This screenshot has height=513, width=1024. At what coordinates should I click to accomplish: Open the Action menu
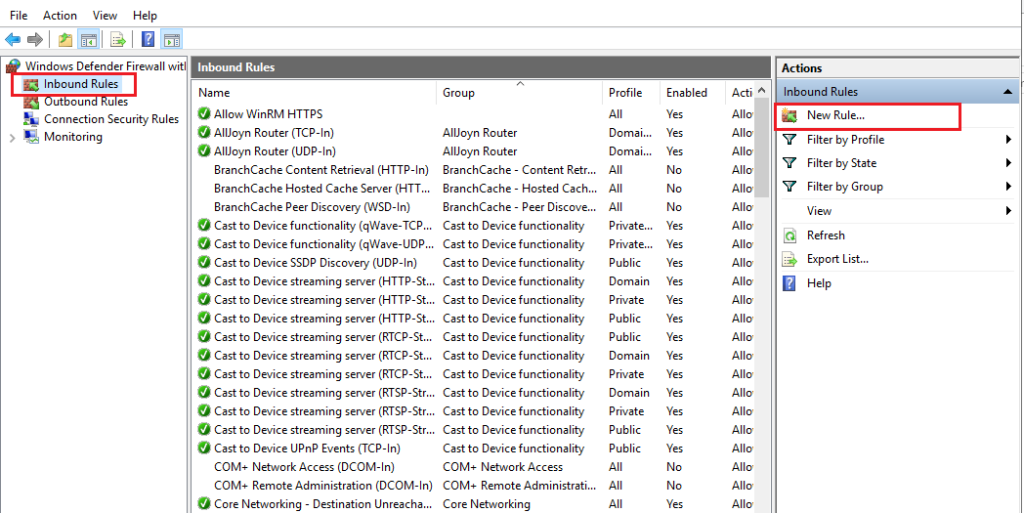click(60, 15)
